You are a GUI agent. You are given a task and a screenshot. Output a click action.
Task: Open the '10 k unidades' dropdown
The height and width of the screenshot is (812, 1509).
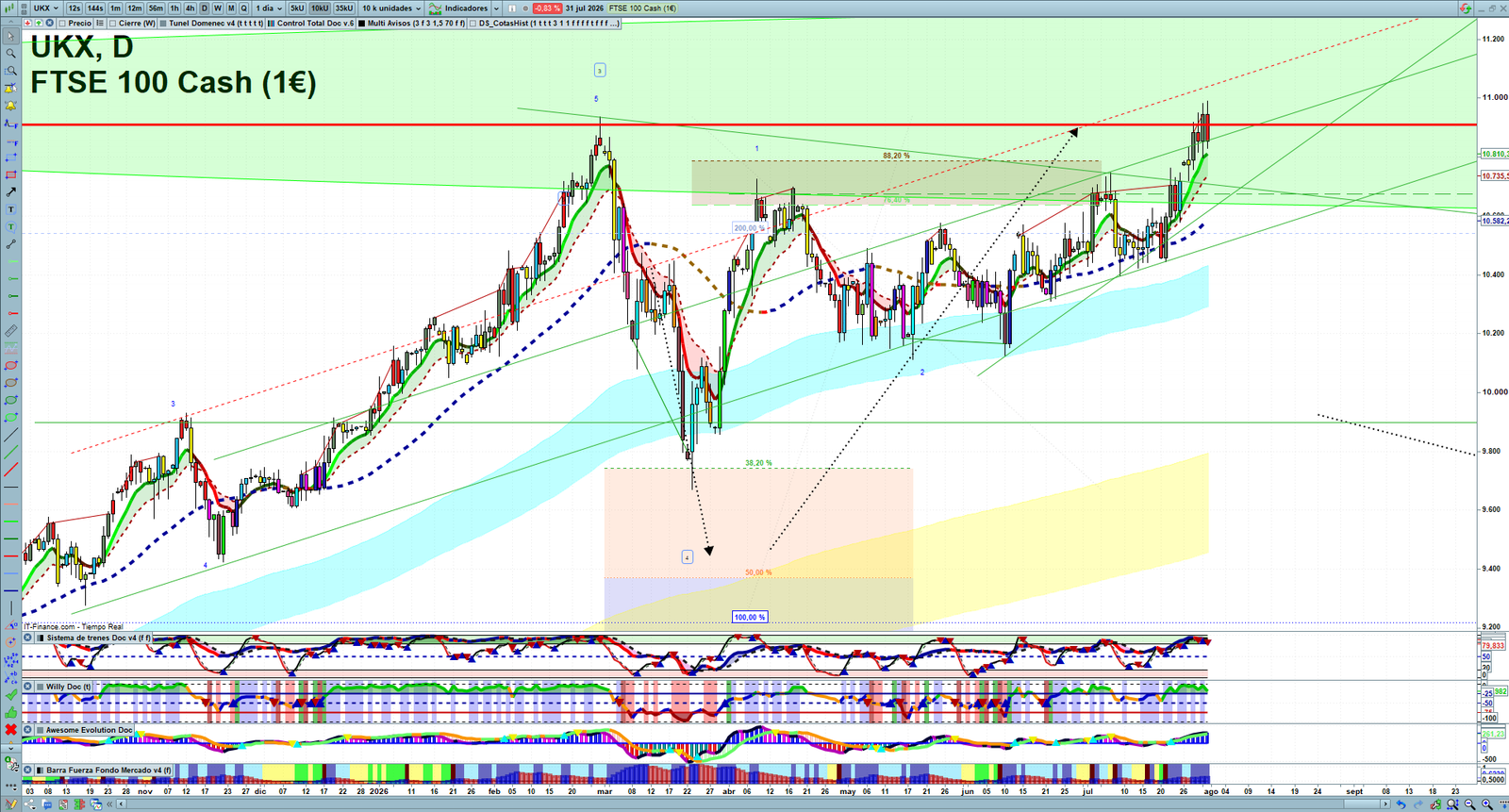pyautogui.click(x=391, y=8)
